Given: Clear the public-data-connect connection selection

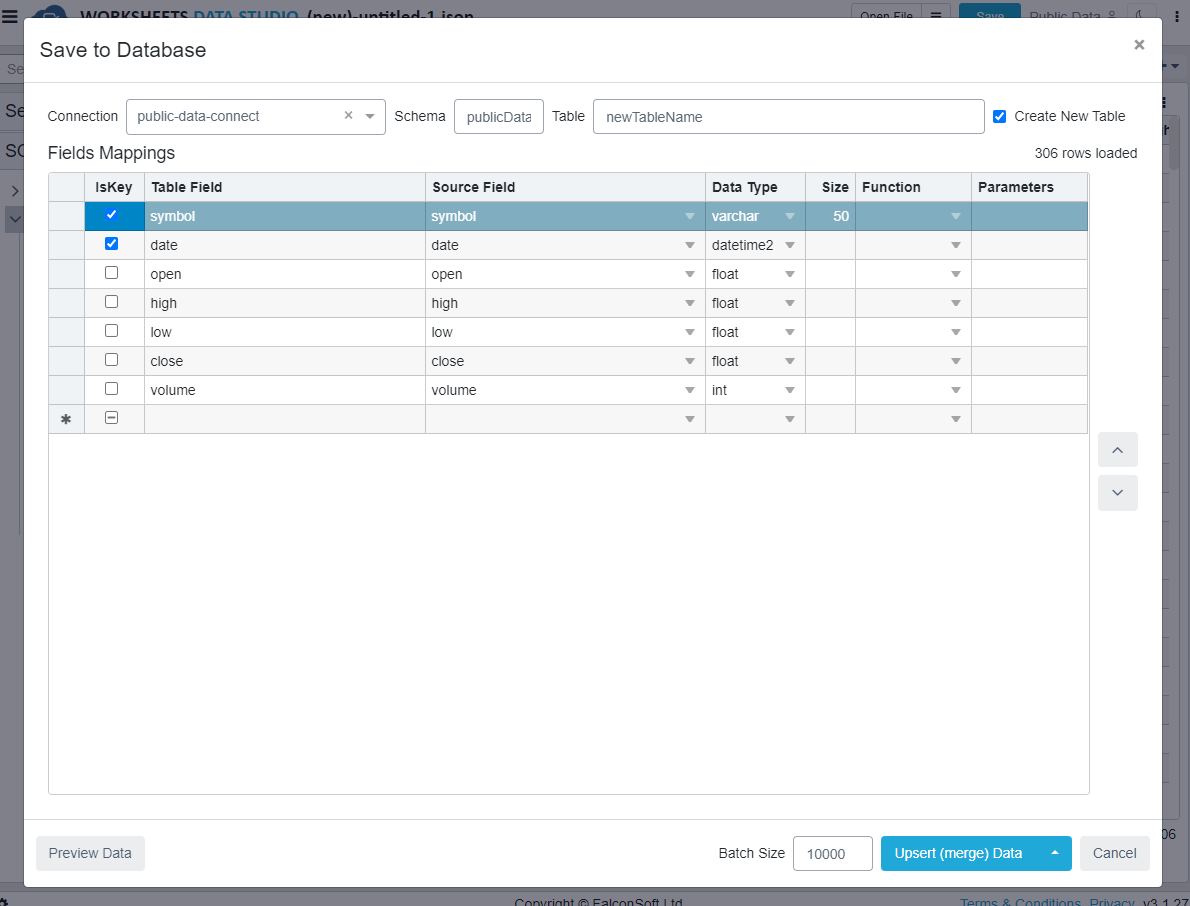Looking at the screenshot, I should pyautogui.click(x=348, y=115).
